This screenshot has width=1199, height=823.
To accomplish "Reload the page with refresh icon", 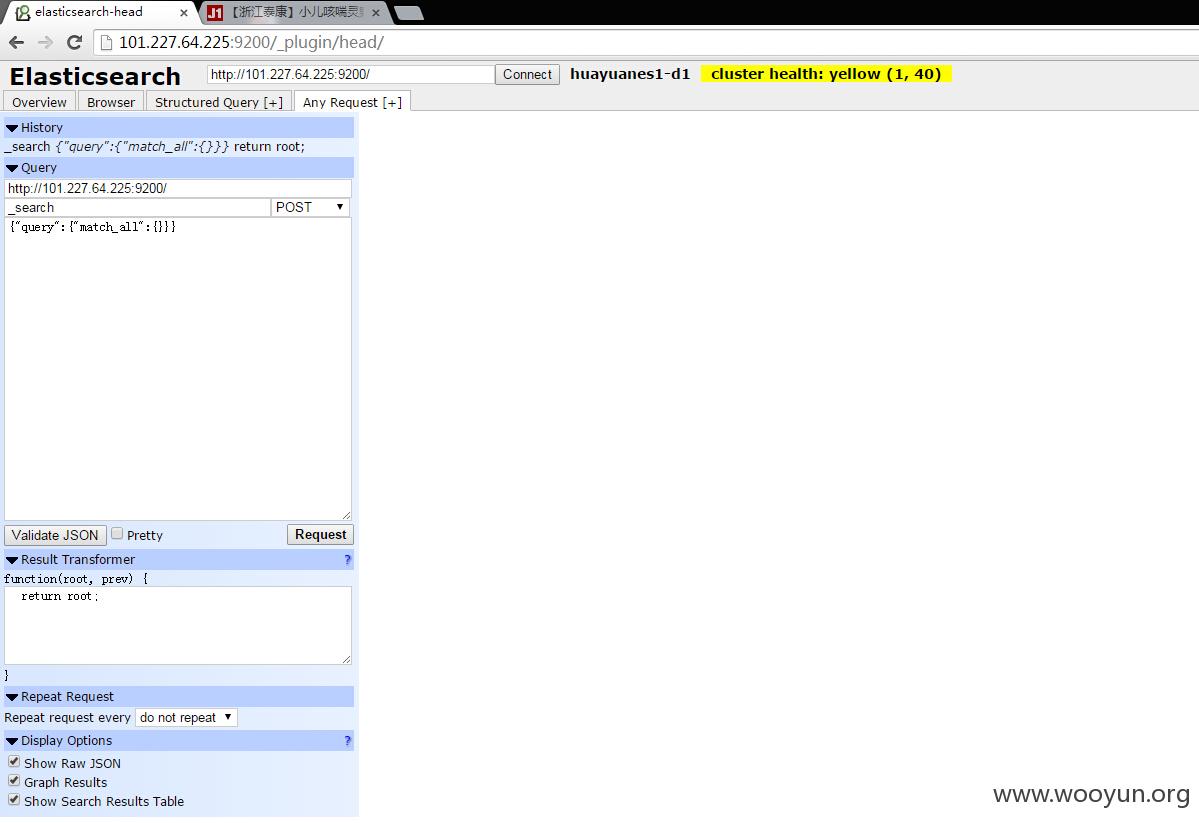I will [x=74, y=43].
